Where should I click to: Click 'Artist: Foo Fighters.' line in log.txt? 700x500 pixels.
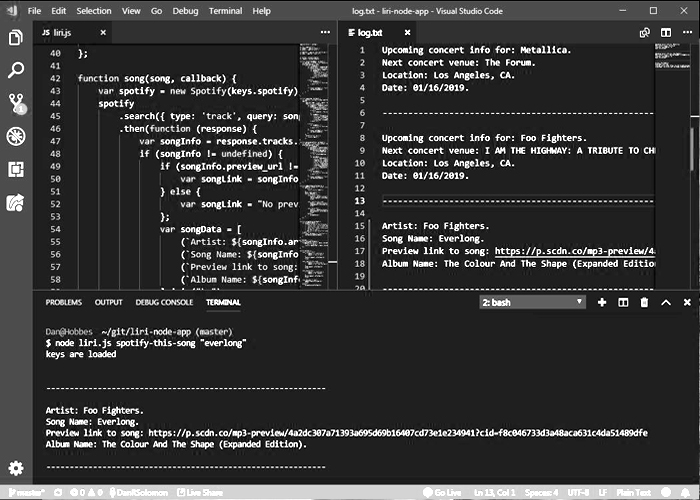pyautogui.click(x=435, y=225)
